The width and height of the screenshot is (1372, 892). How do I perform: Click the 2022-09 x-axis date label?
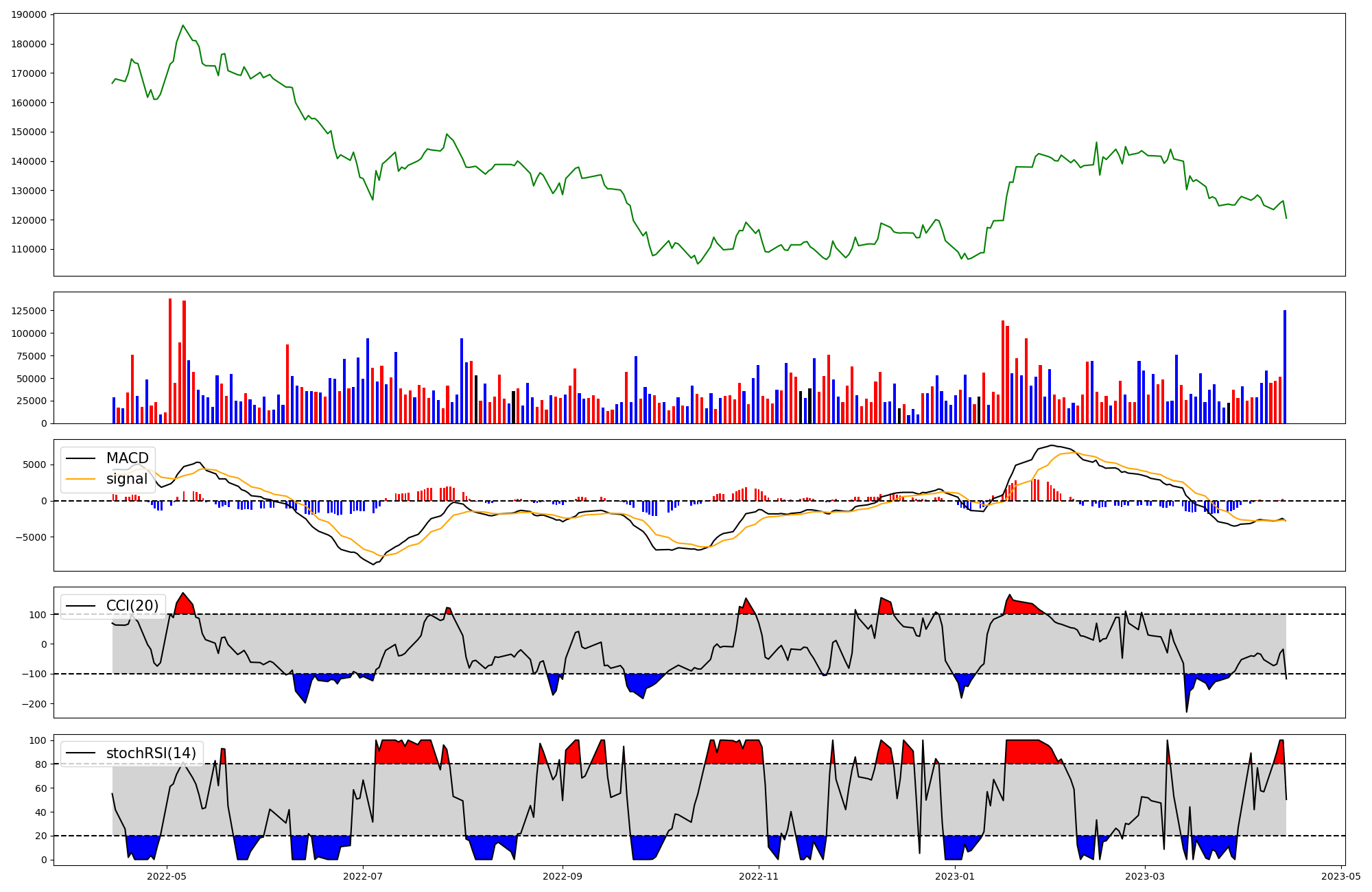563,876
